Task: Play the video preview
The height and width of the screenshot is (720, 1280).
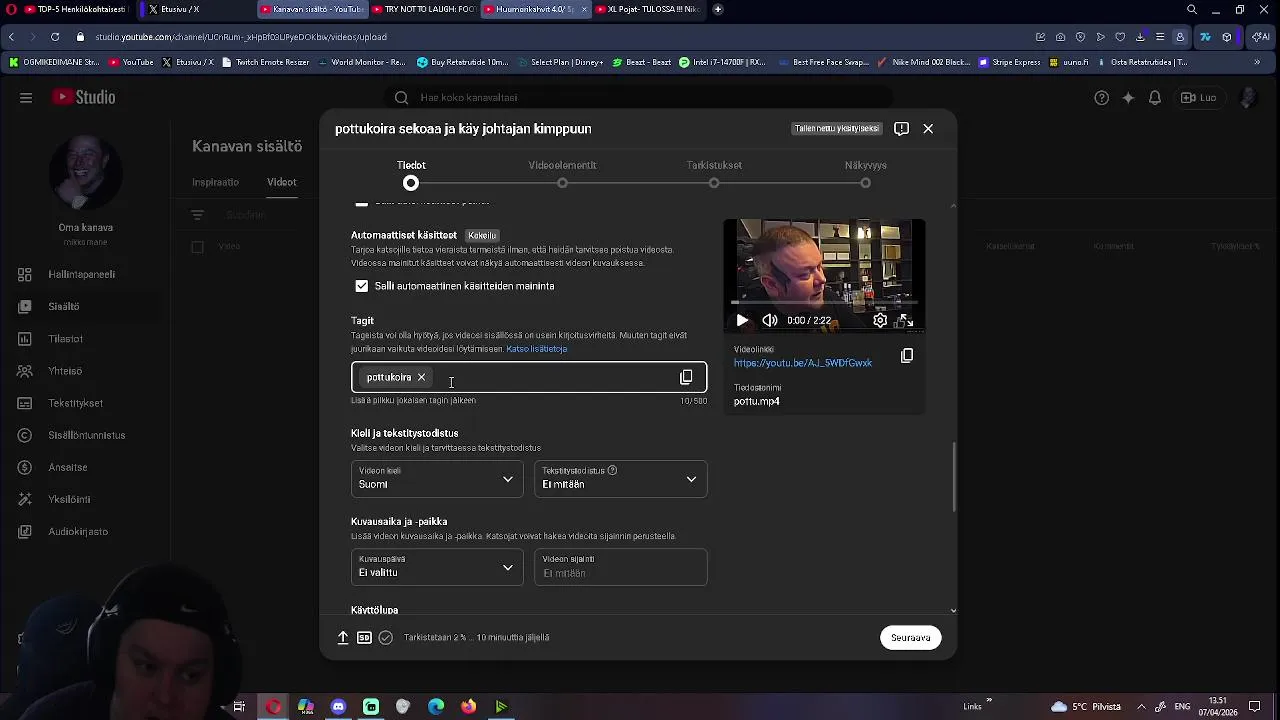Action: coord(742,320)
